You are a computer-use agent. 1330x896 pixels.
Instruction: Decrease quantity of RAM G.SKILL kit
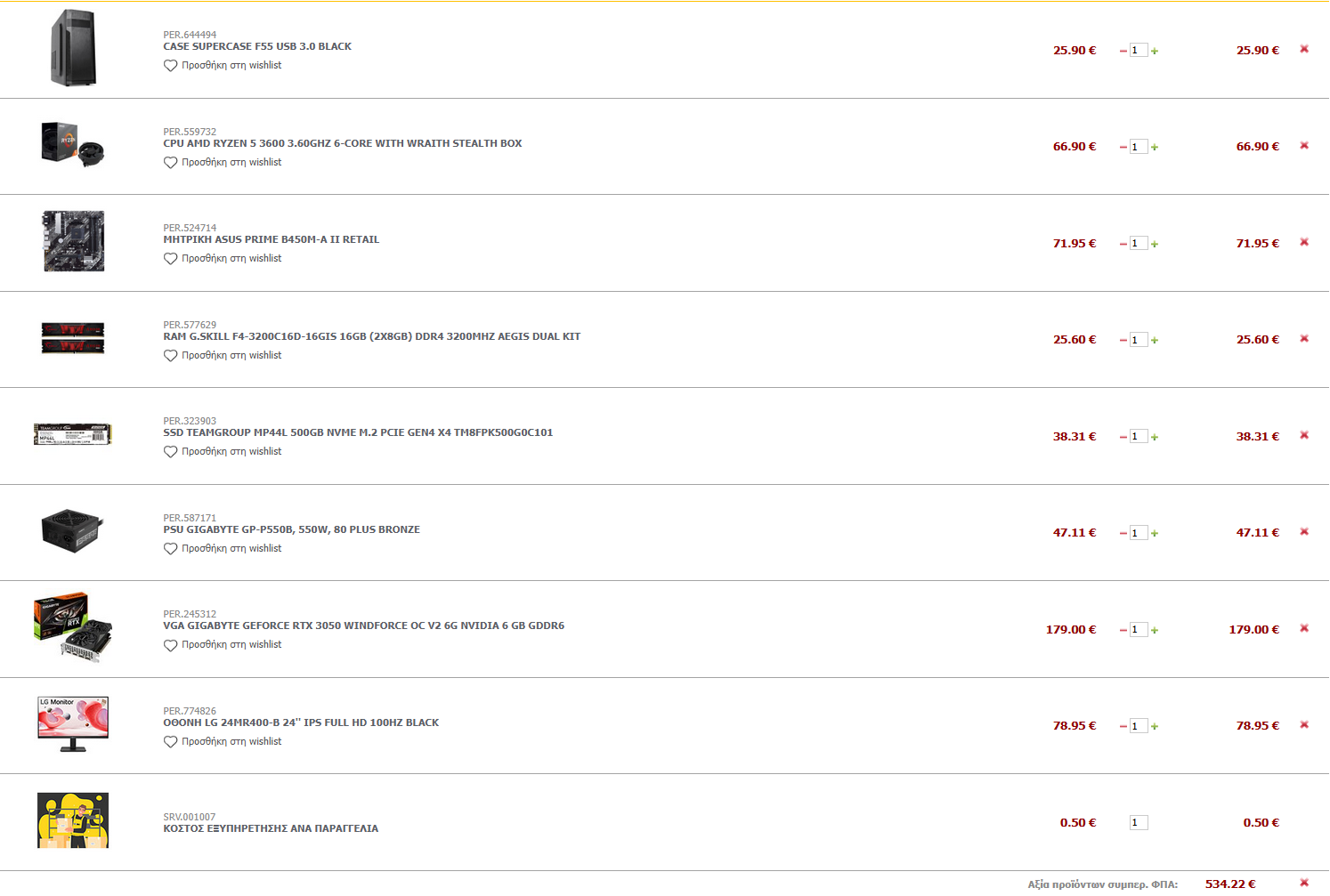click(1123, 340)
